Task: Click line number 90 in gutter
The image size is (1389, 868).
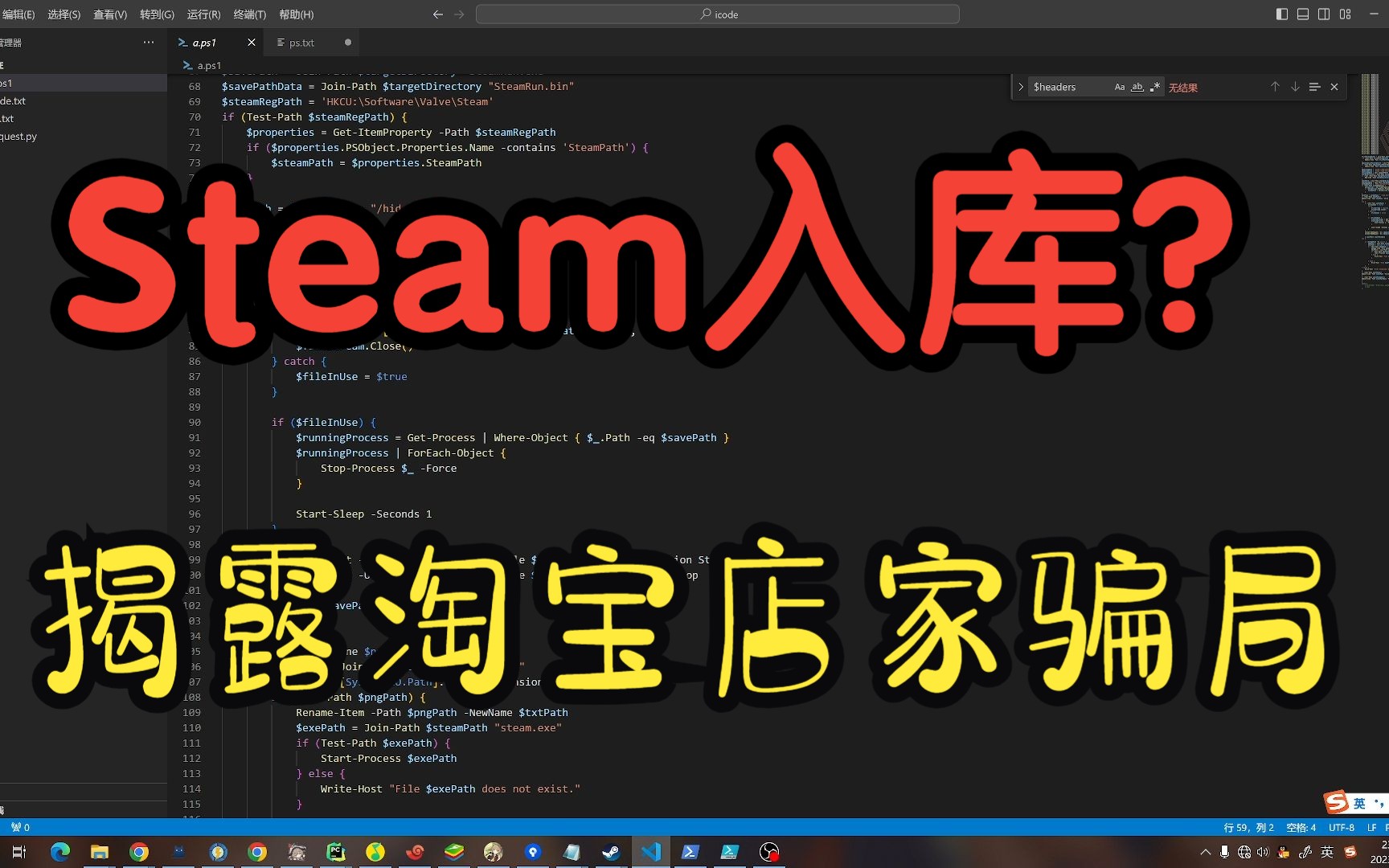Action: pyautogui.click(x=195, y=422)
